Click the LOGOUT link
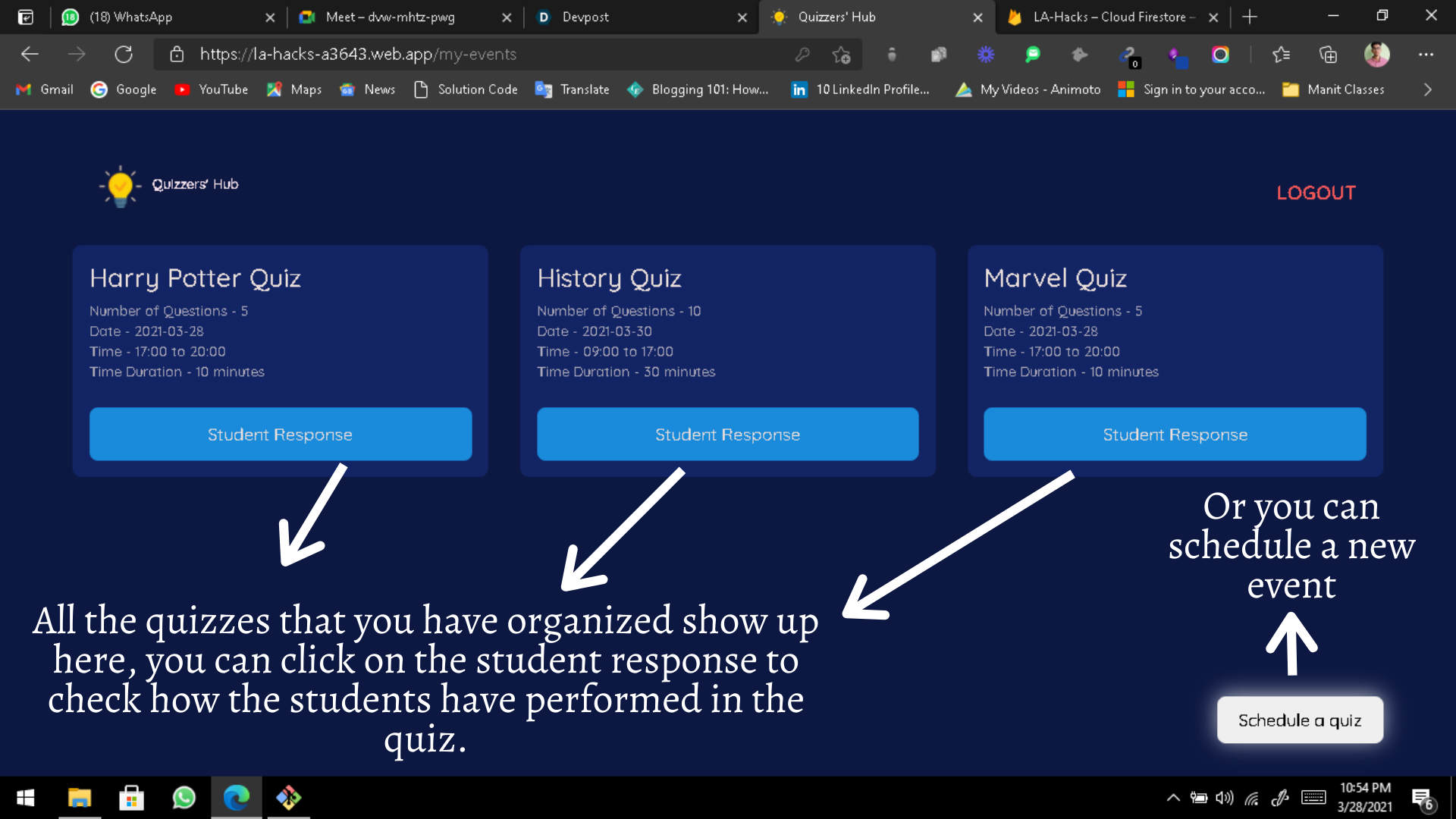Screen dimensions: 1456x819 pyautogui.click(x=1316, y=193)
